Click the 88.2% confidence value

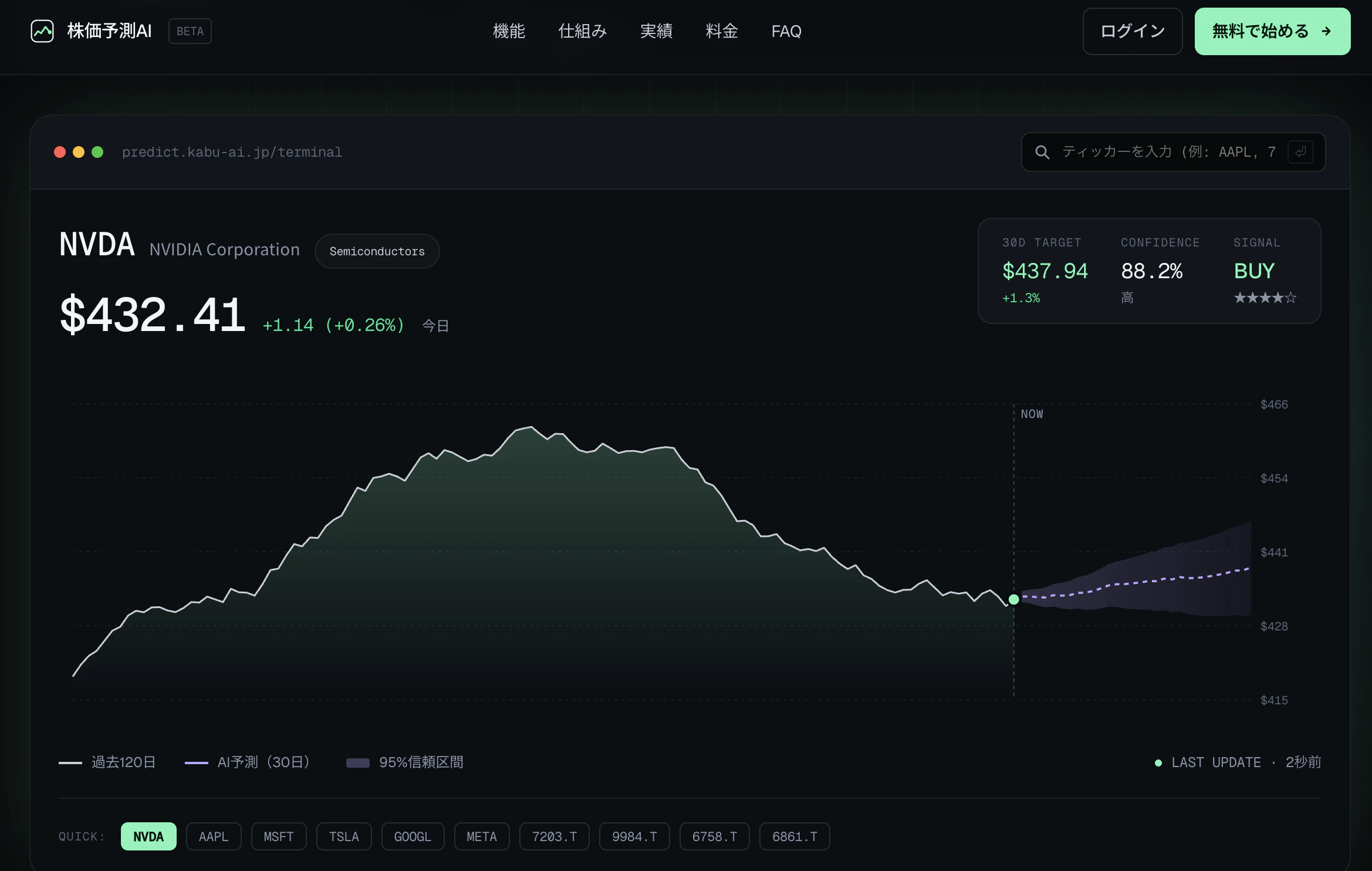click(x=1151, y=271)
